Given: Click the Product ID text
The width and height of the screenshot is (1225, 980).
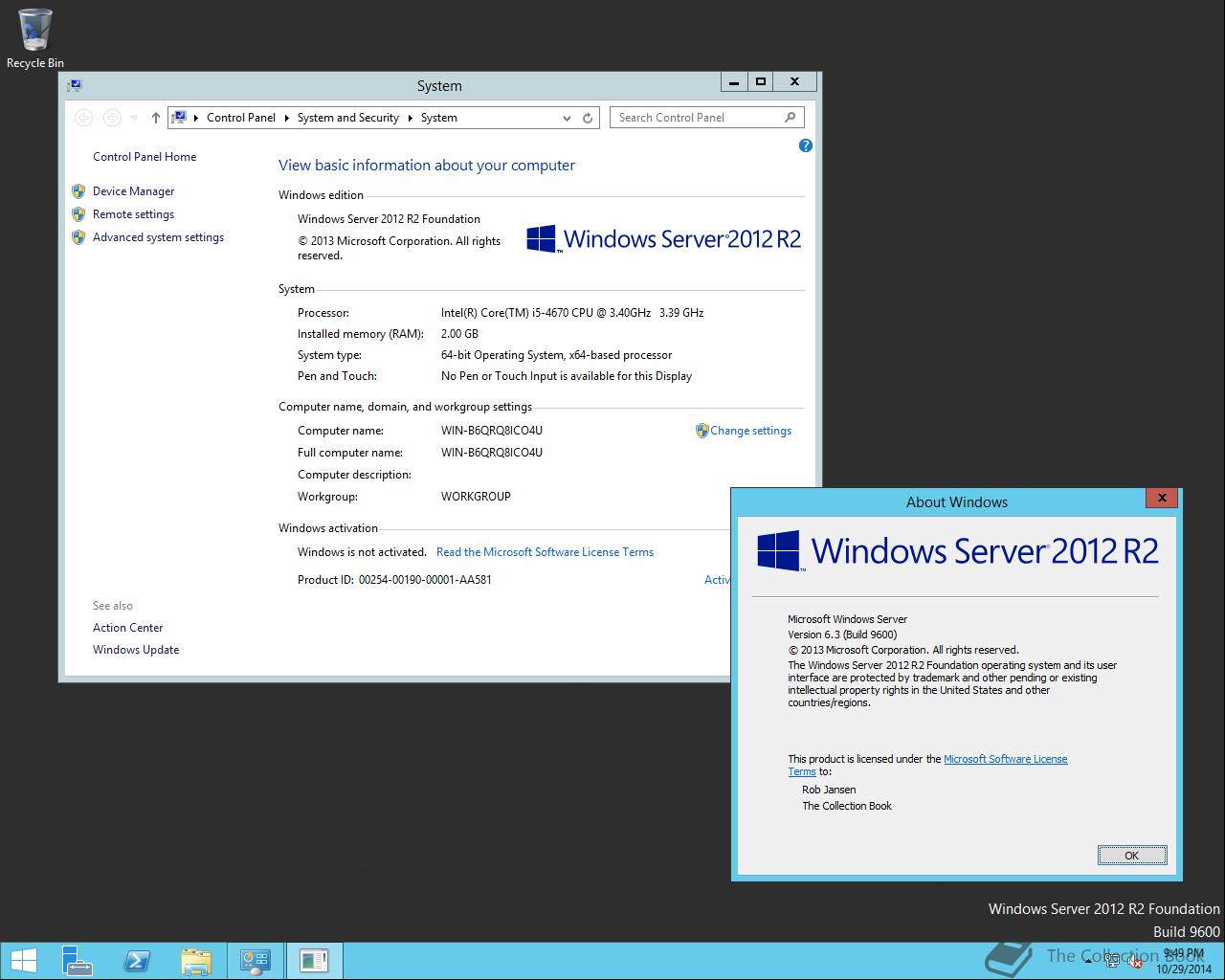Looking at the screenshot, I should (394, 580).
